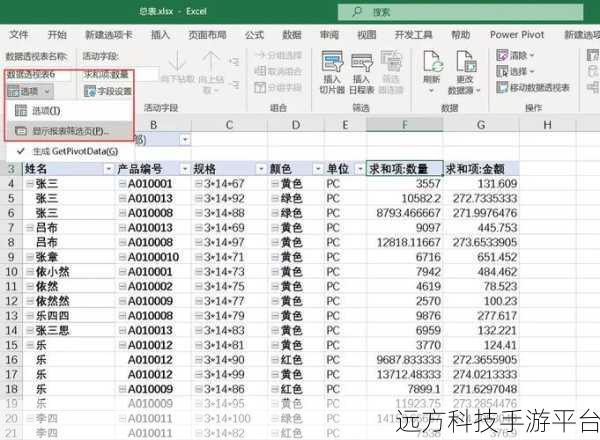Open the 单位 column filter dropdown

[360, 169]
